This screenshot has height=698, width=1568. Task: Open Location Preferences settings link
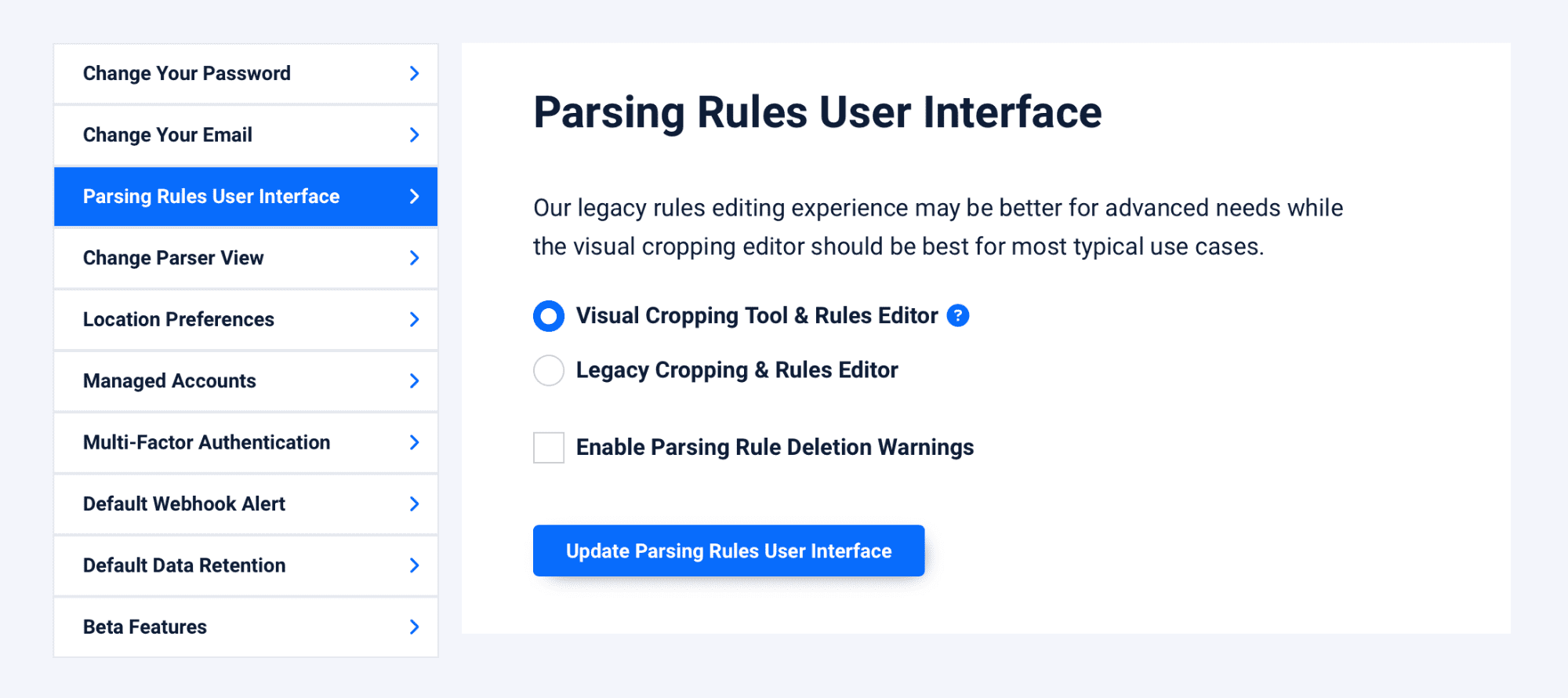(x=245, y=319)
